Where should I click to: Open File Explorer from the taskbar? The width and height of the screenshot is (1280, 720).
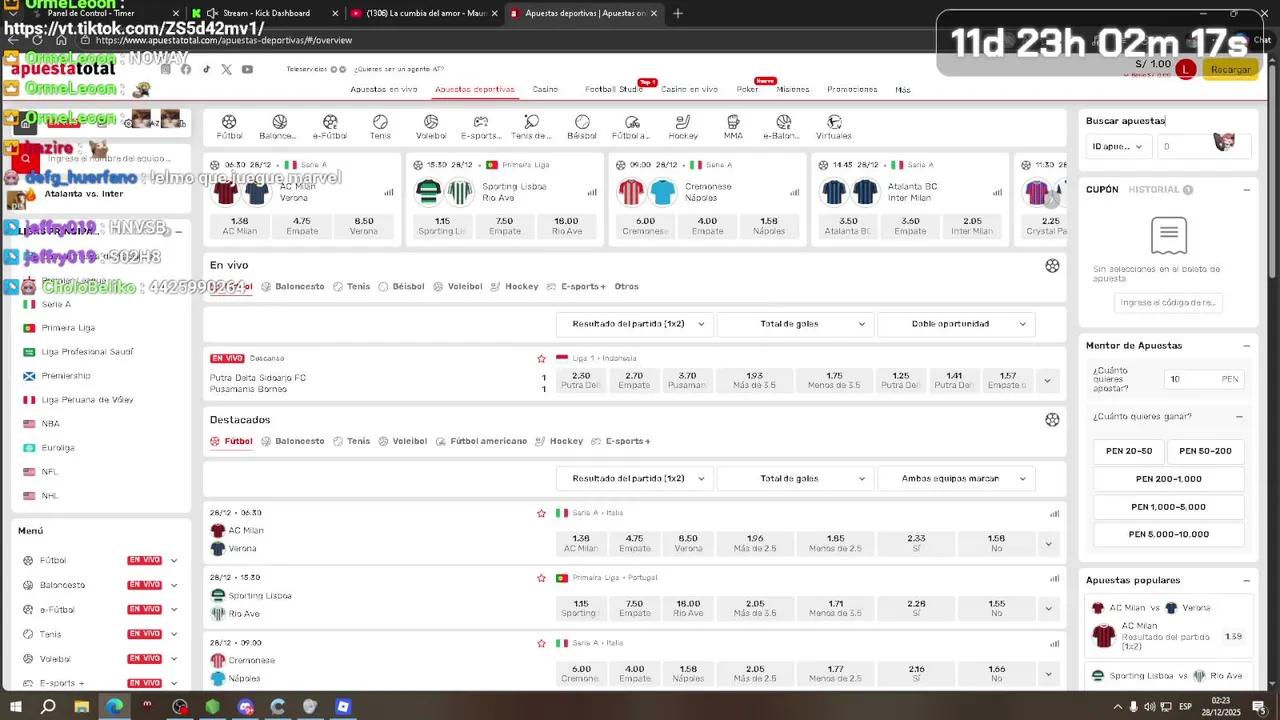click(81, 706)
